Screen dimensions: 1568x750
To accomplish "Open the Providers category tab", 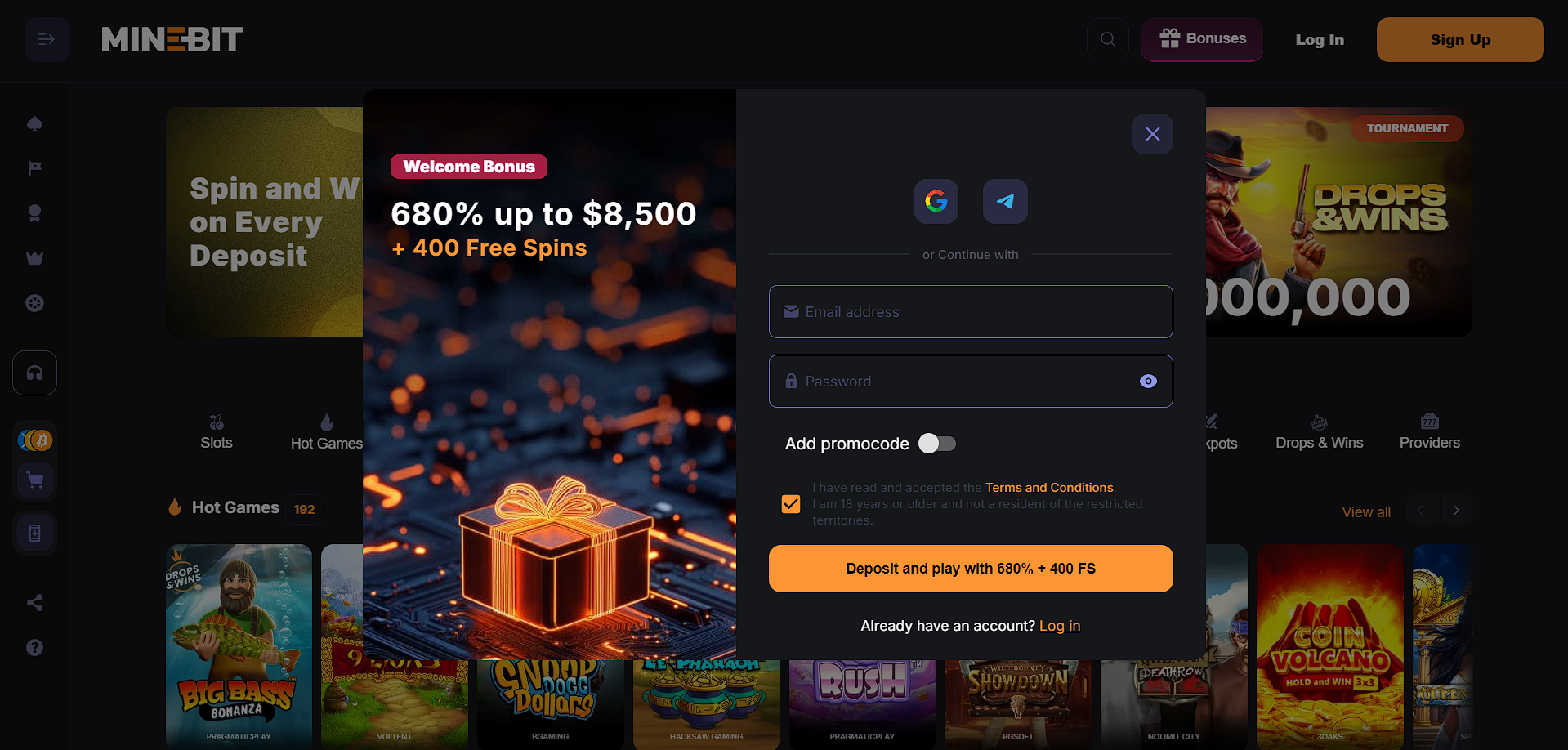I will click(1430, 432).
